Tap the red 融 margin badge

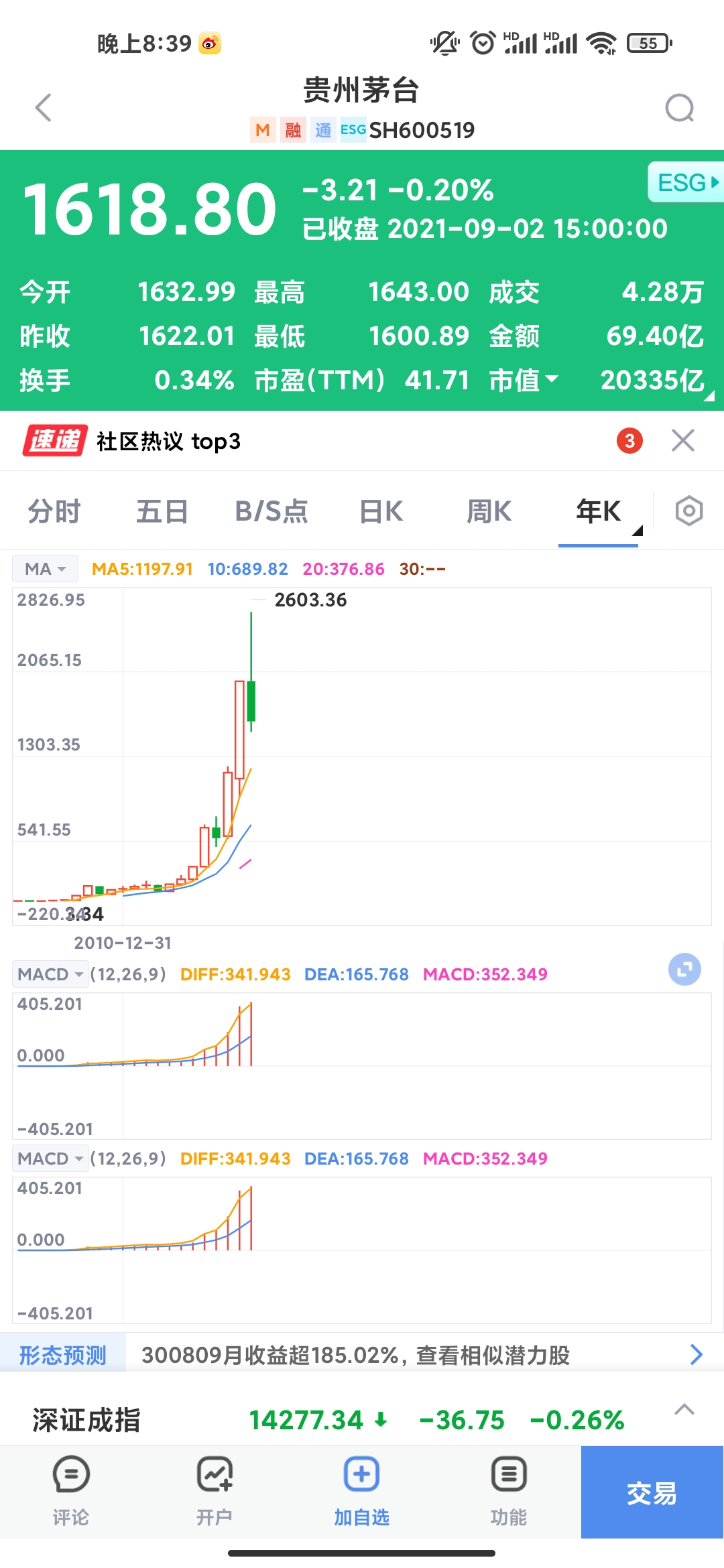pyautogui.click(x=293, y=130)
